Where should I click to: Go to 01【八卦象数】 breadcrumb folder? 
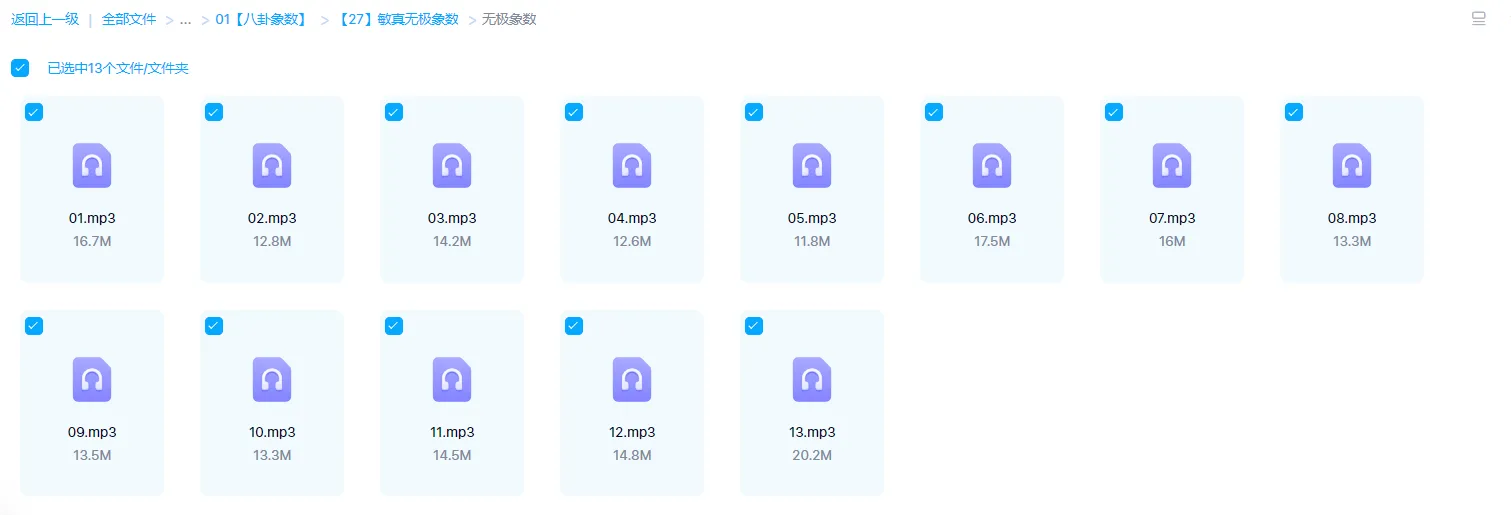coord(262,19)
